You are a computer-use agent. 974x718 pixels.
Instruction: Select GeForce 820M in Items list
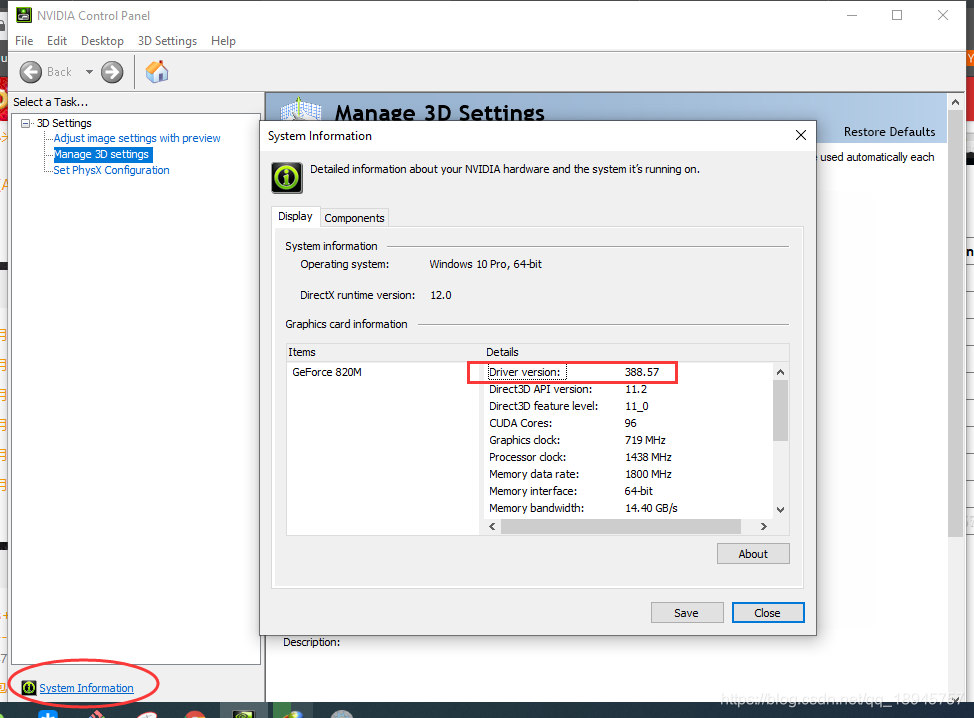(x=327, y=372)
